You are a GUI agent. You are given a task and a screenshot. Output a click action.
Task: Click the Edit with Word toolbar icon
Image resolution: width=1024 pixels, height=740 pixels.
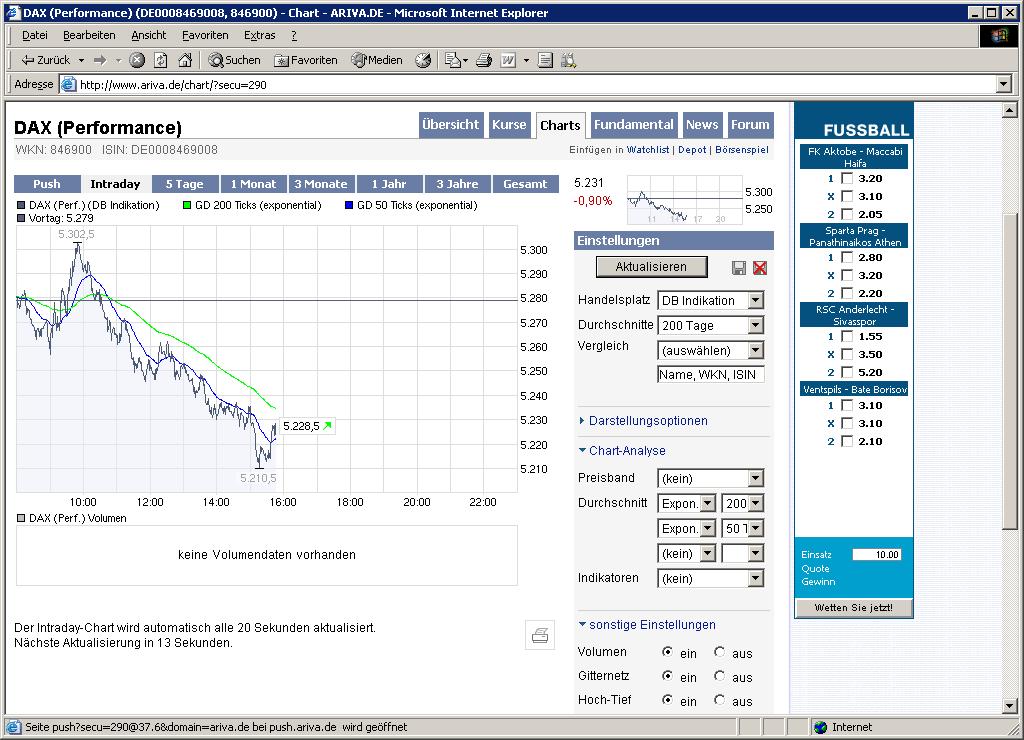(x=508, y=60)
